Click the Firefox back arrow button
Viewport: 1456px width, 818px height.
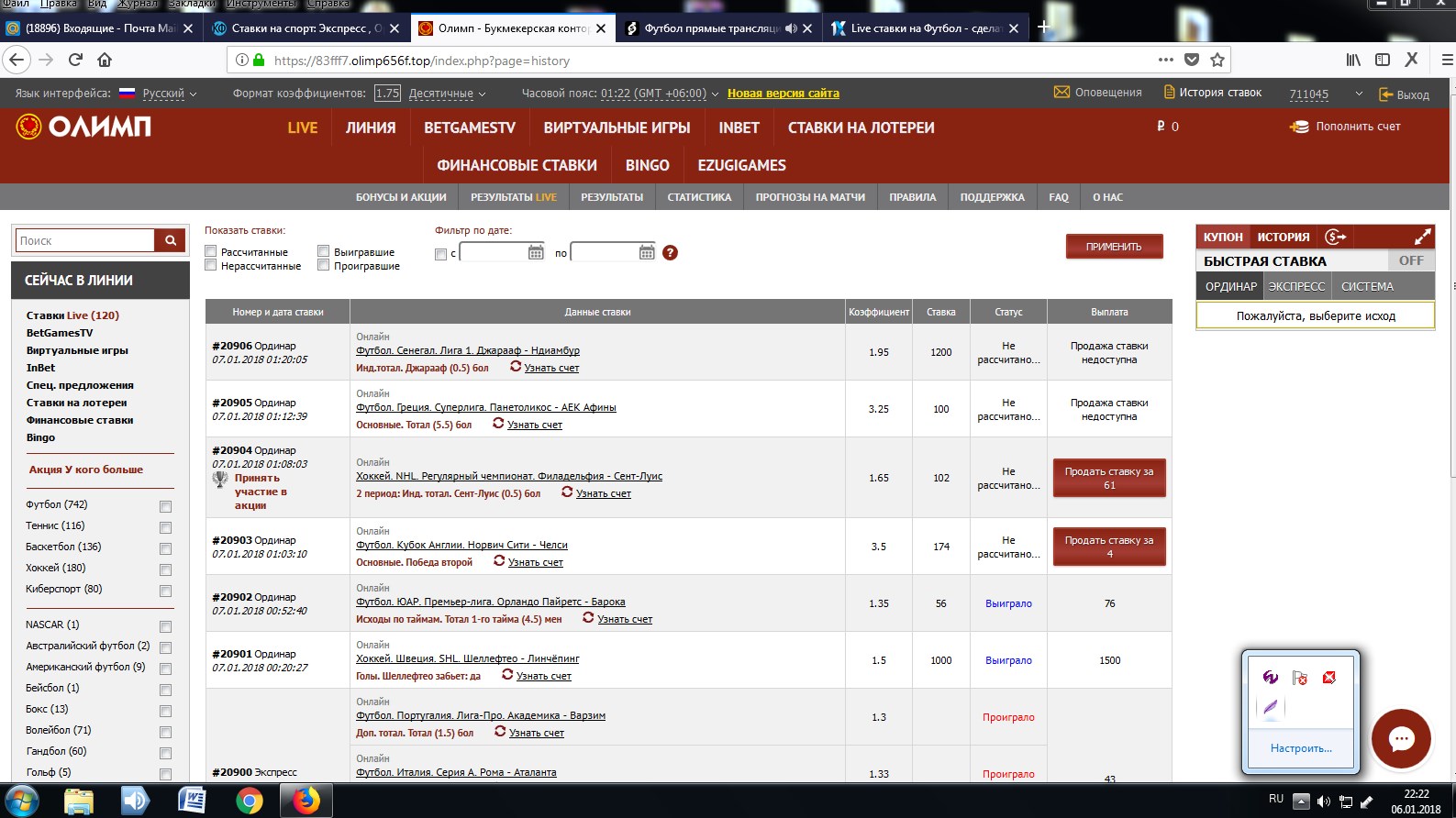pos(17,60)
